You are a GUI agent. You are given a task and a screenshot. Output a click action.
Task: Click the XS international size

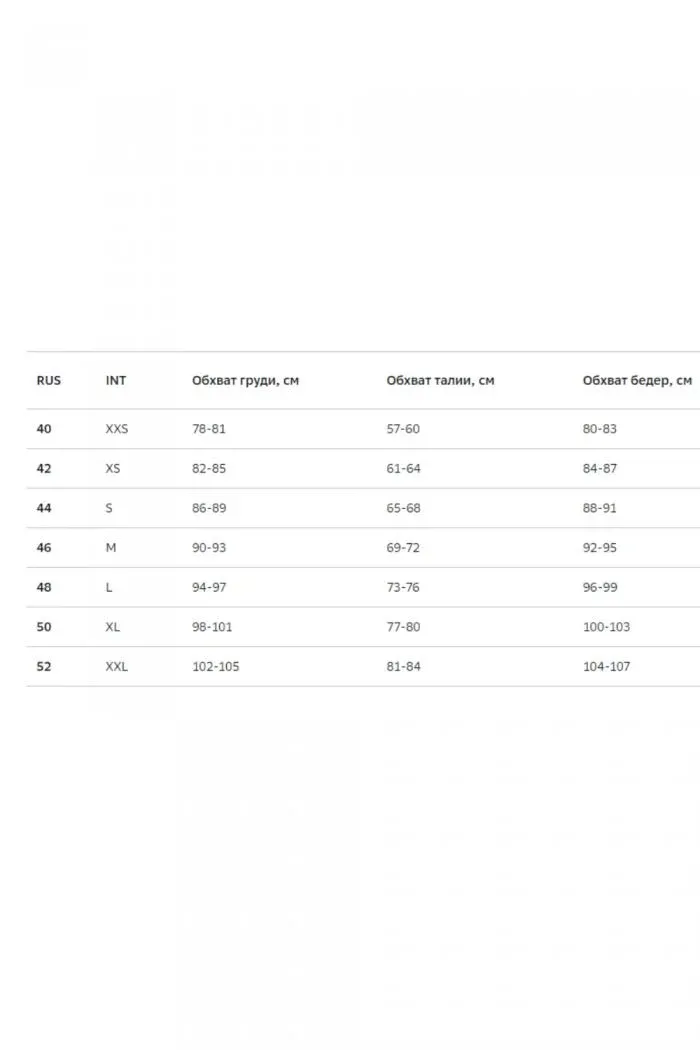click(113, 468)
